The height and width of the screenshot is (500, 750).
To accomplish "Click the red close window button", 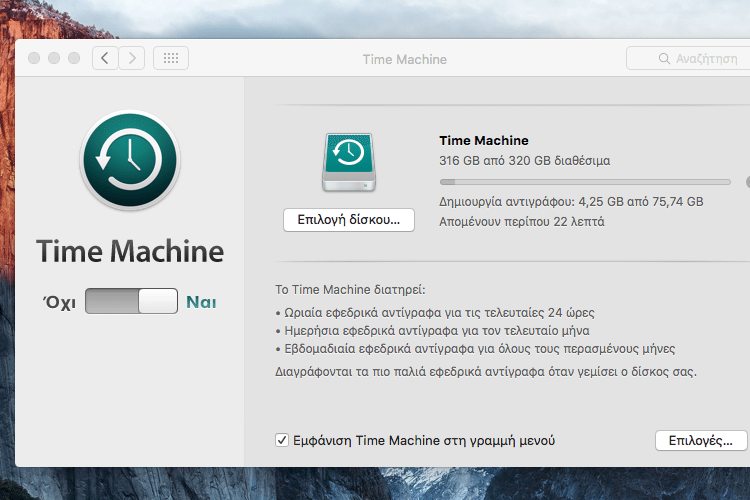I will (x=34, y=58).
